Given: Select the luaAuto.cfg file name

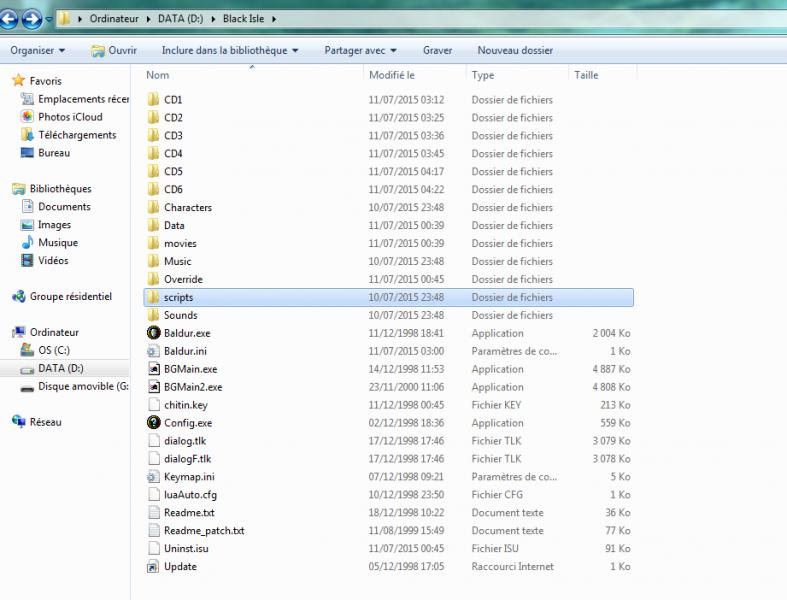Looking at the screenshot, I should (x=190, y=495).
